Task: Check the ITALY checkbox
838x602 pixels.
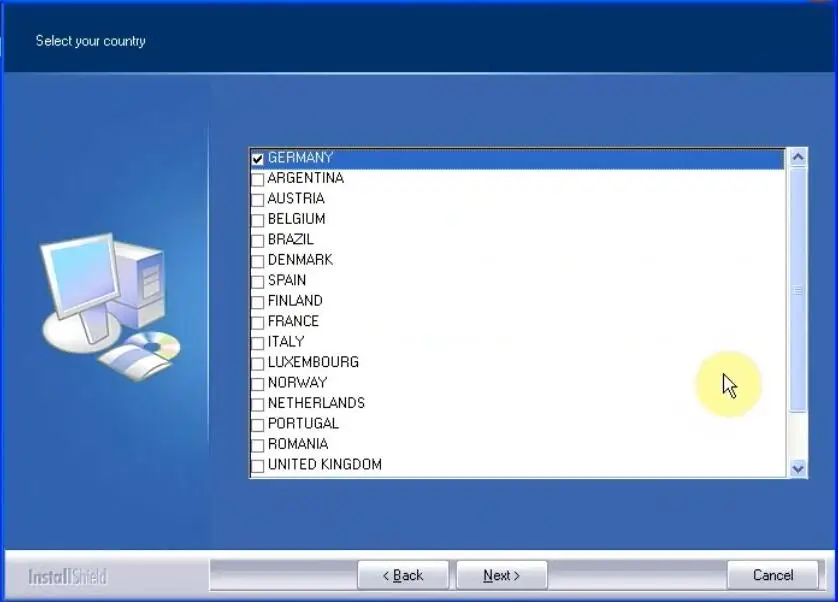Action: point(258,343)
